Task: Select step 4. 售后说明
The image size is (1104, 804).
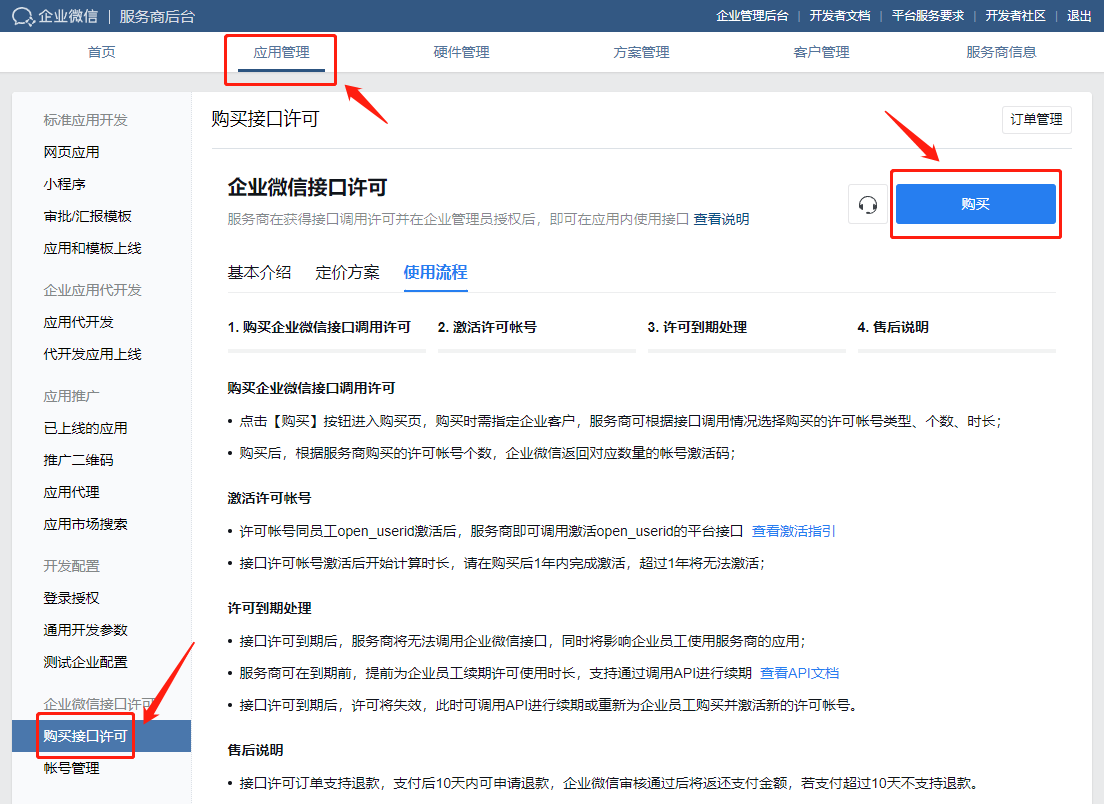Action: click(893, 327)
